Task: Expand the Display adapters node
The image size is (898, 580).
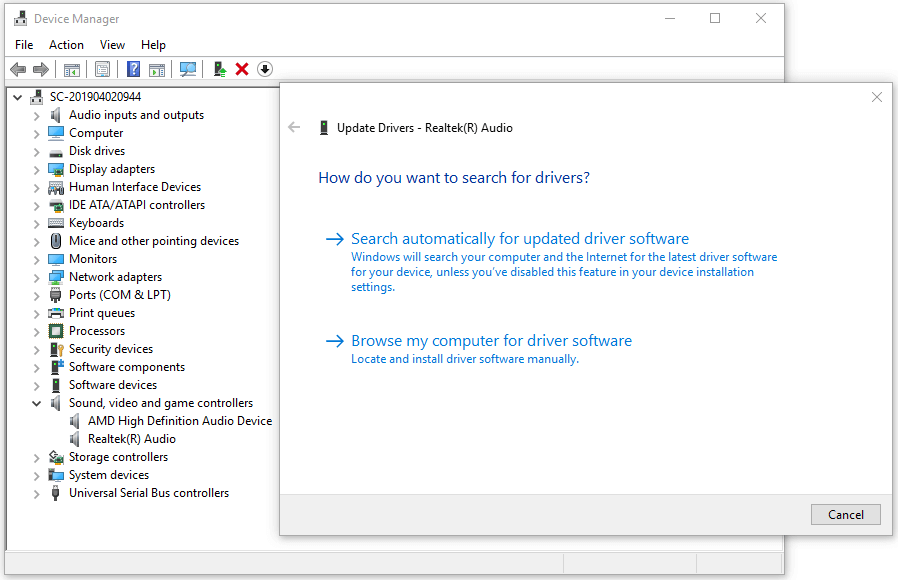Action: 37,169
